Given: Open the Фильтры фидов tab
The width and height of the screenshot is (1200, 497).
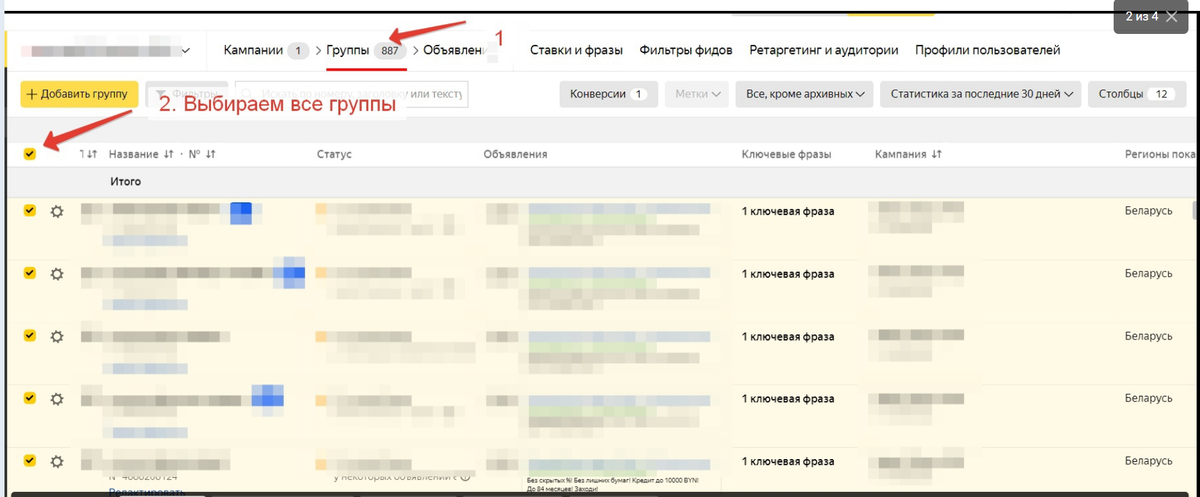Looking at the screenshot, I should (x=686, y=50).
